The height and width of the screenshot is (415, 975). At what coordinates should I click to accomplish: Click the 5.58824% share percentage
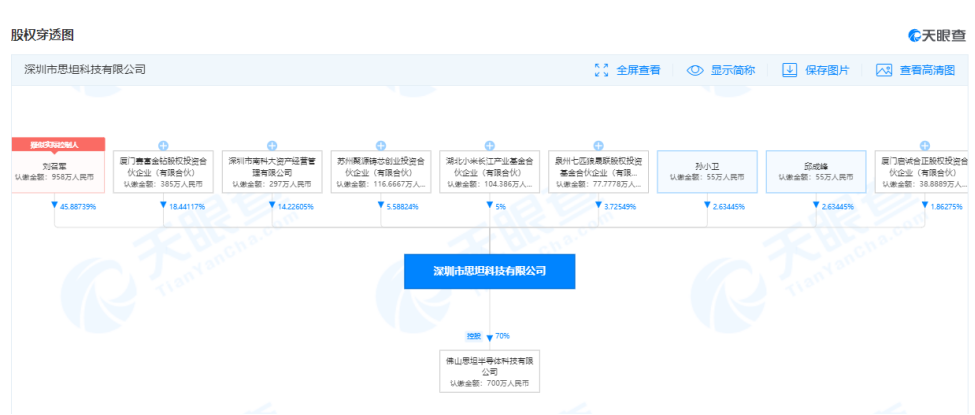click(x=402, y=207)
